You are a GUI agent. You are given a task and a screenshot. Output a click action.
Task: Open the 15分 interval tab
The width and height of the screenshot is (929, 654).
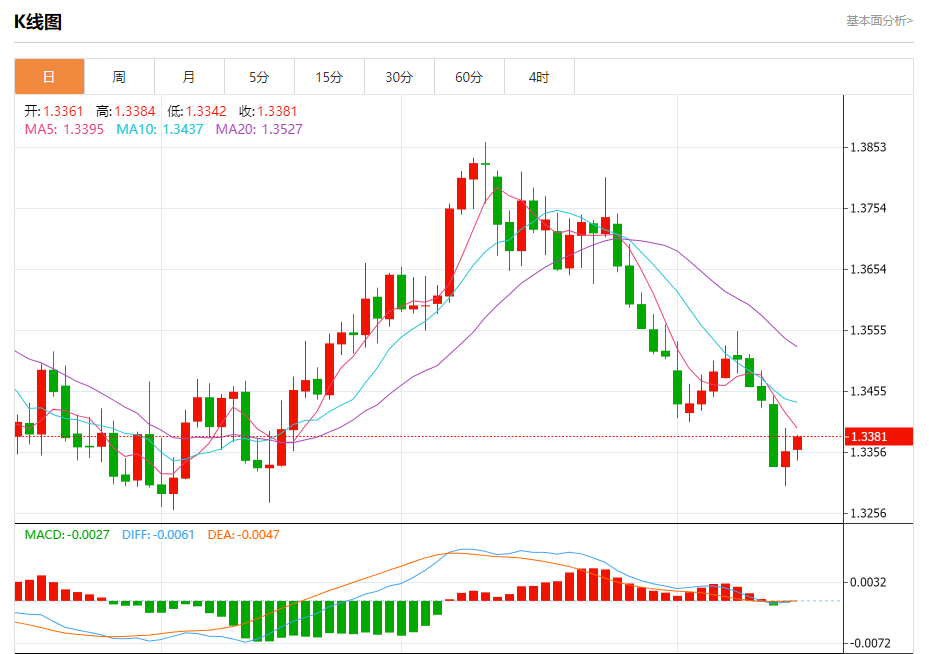click(x=329, y=76)
